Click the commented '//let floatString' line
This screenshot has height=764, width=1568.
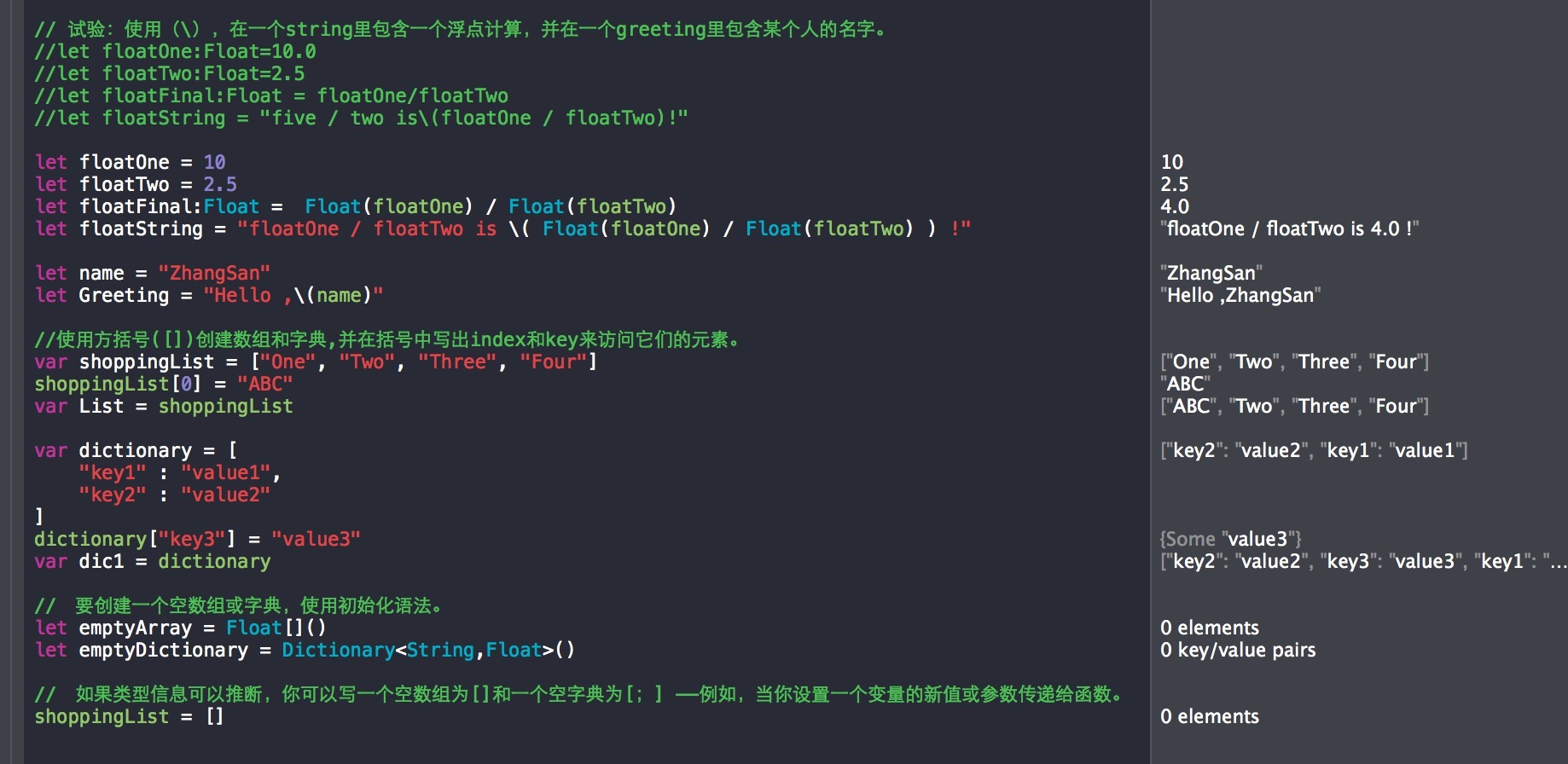pyautogui.click(x=361, y=118)
